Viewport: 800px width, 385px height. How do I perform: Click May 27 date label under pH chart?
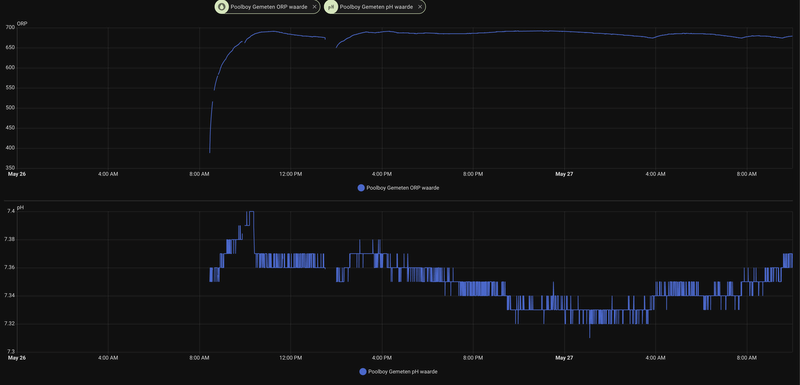tap(564, 357)
